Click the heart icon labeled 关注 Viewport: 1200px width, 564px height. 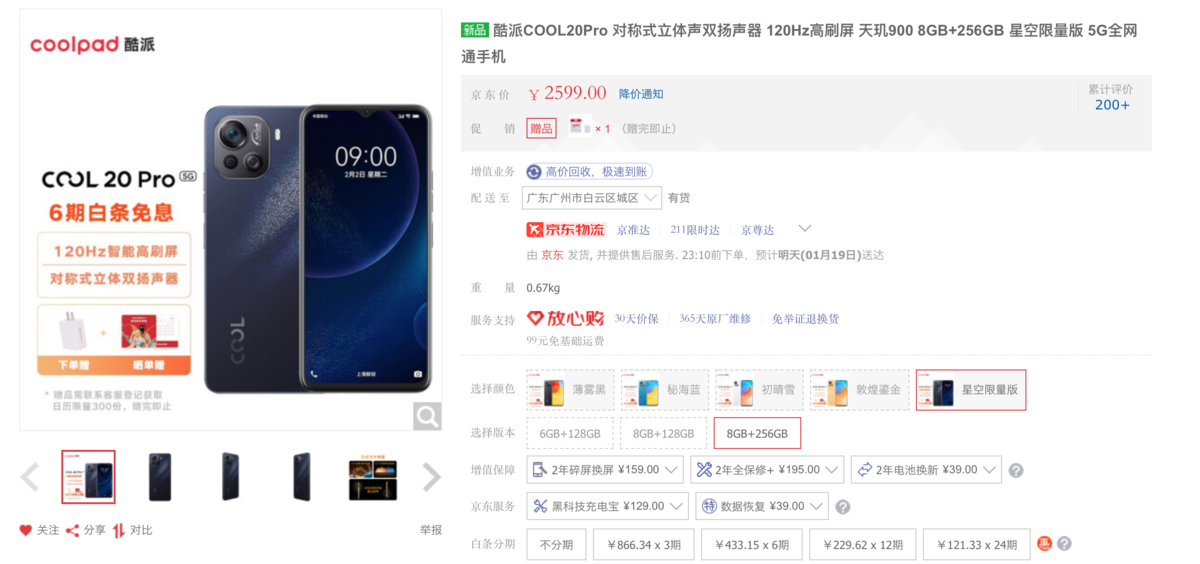tap(26, 530)
